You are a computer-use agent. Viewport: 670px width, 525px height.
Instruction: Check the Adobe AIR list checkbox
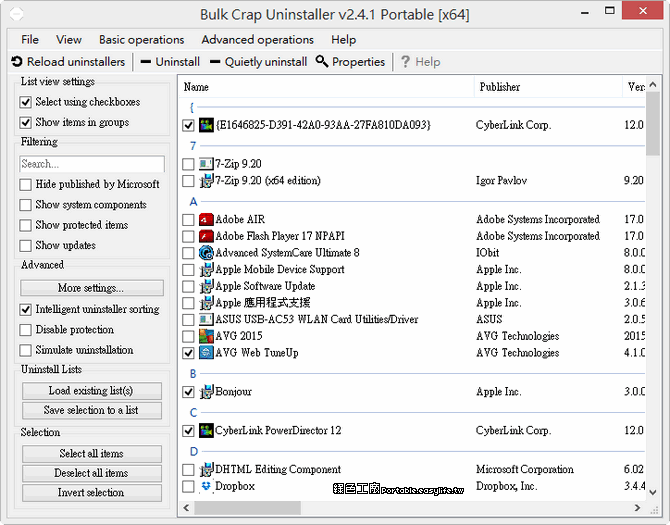[x=188, y=220]
